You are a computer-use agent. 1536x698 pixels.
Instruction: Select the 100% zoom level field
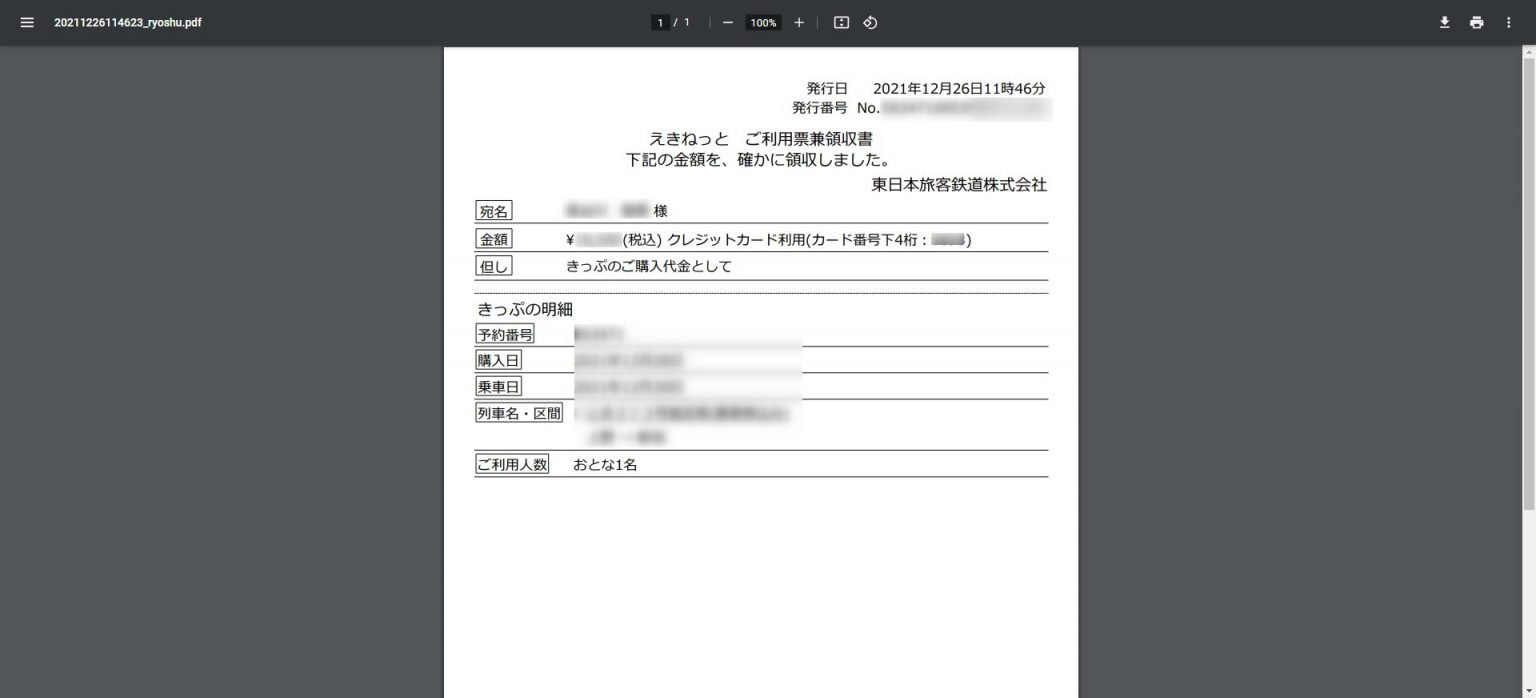(x=762, y=22)
